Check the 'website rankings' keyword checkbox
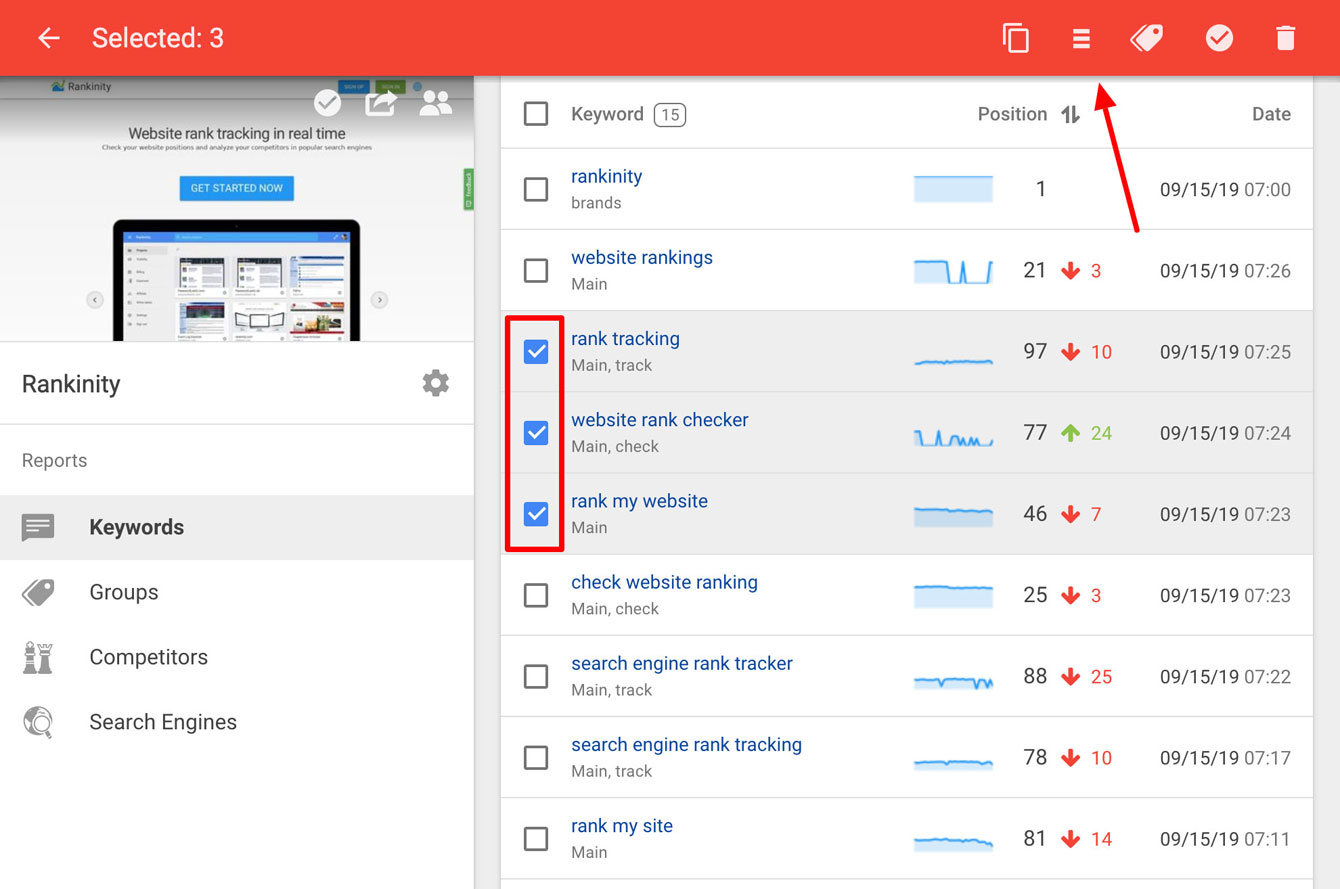 536,270
